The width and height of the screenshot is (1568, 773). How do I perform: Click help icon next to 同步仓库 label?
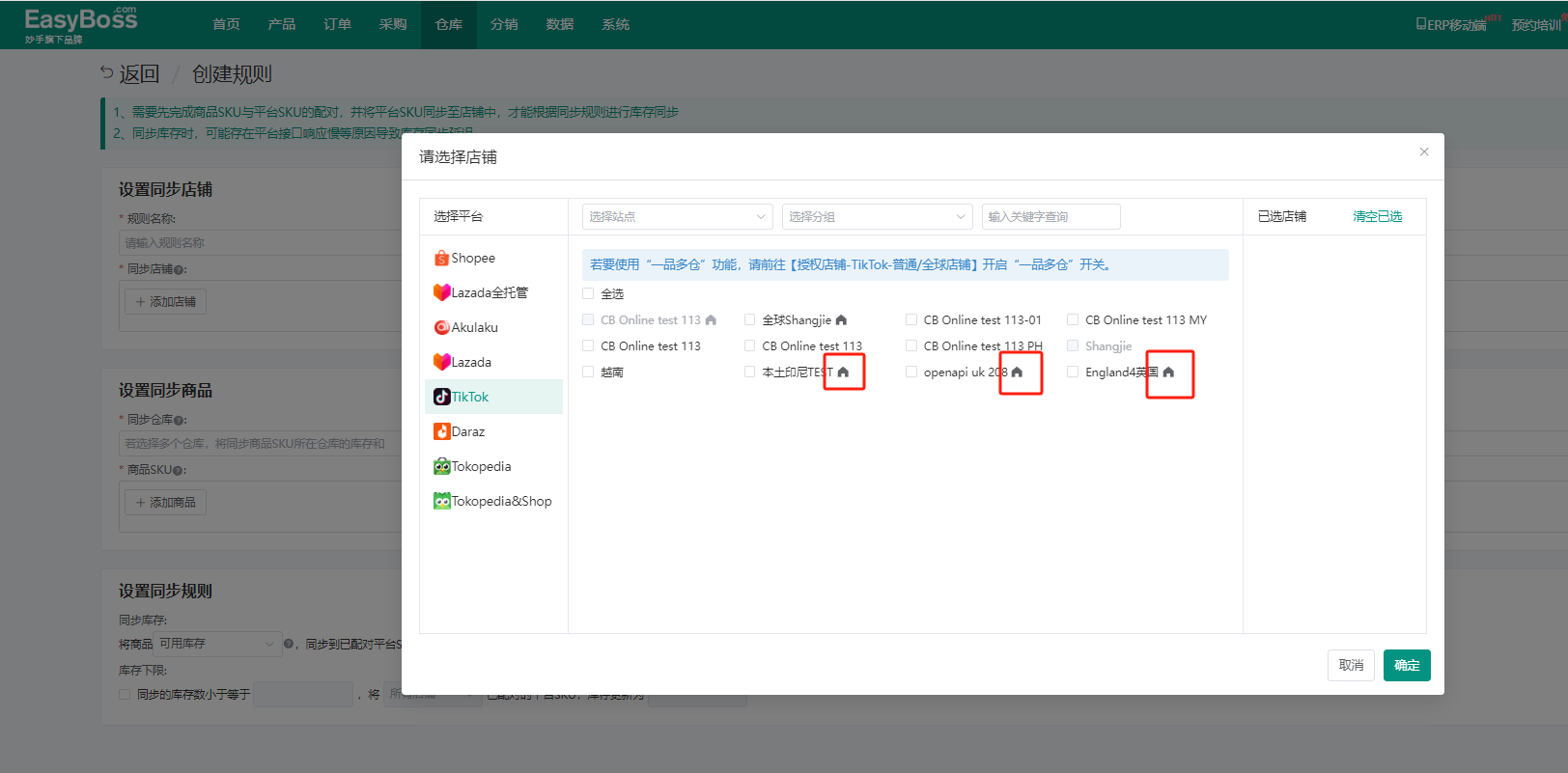click(179, 420)
